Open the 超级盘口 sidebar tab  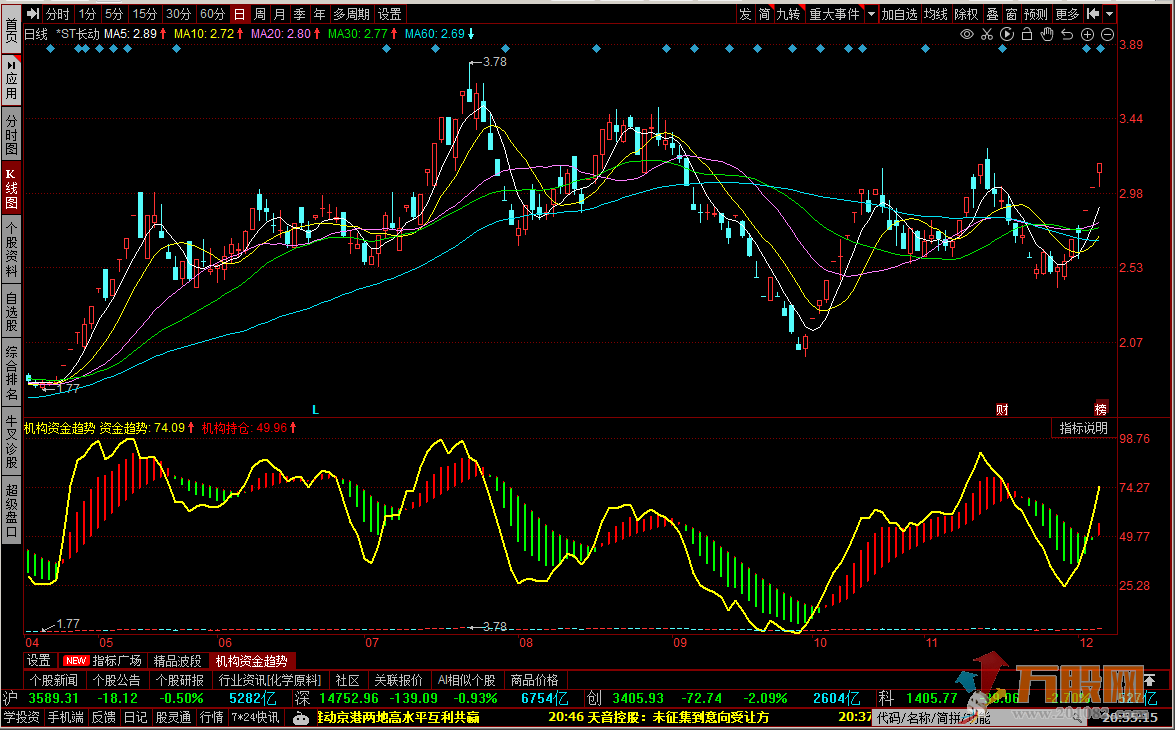click(11, 512)
